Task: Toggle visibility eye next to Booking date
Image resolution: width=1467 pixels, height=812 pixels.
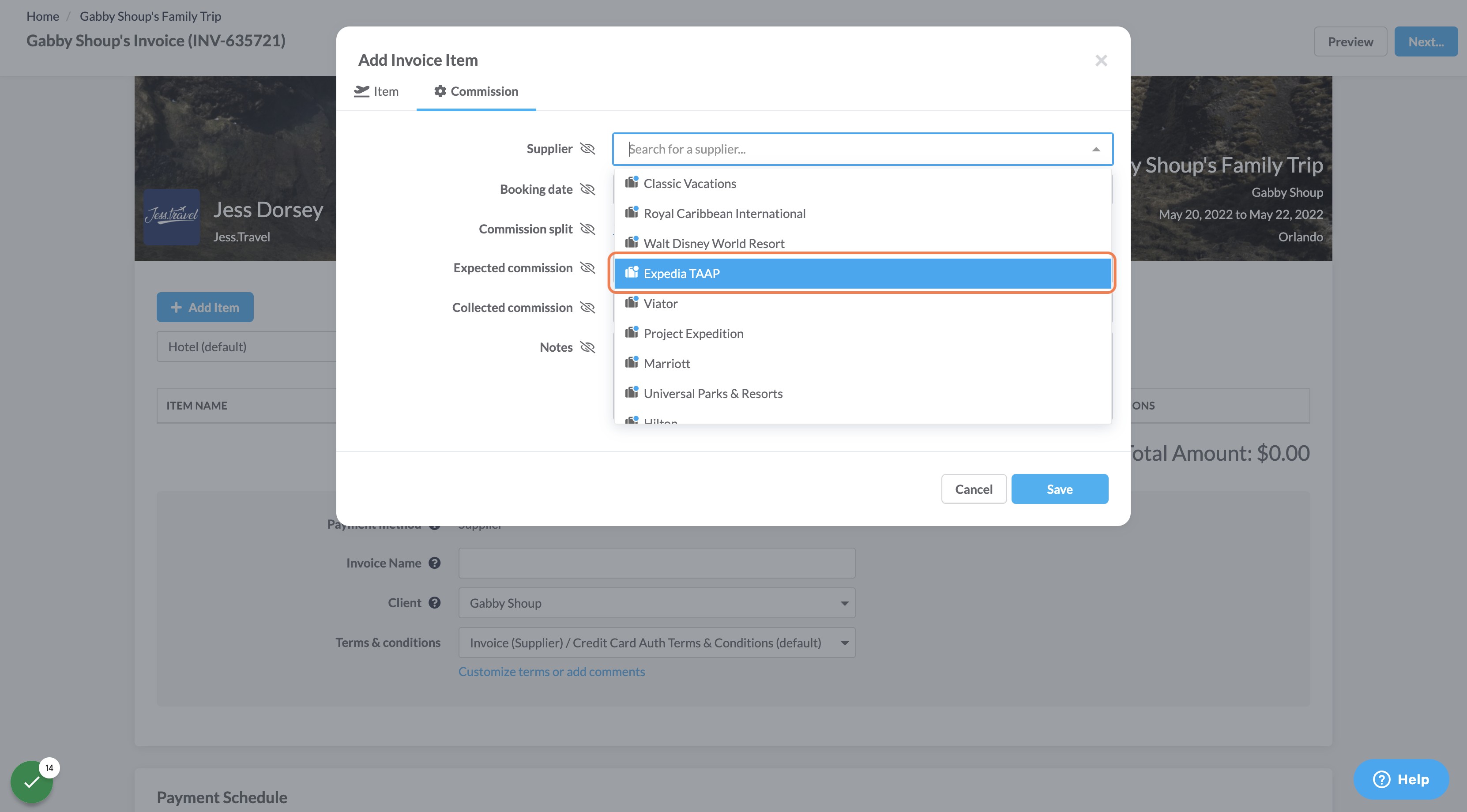Action: tap(587, 189)
